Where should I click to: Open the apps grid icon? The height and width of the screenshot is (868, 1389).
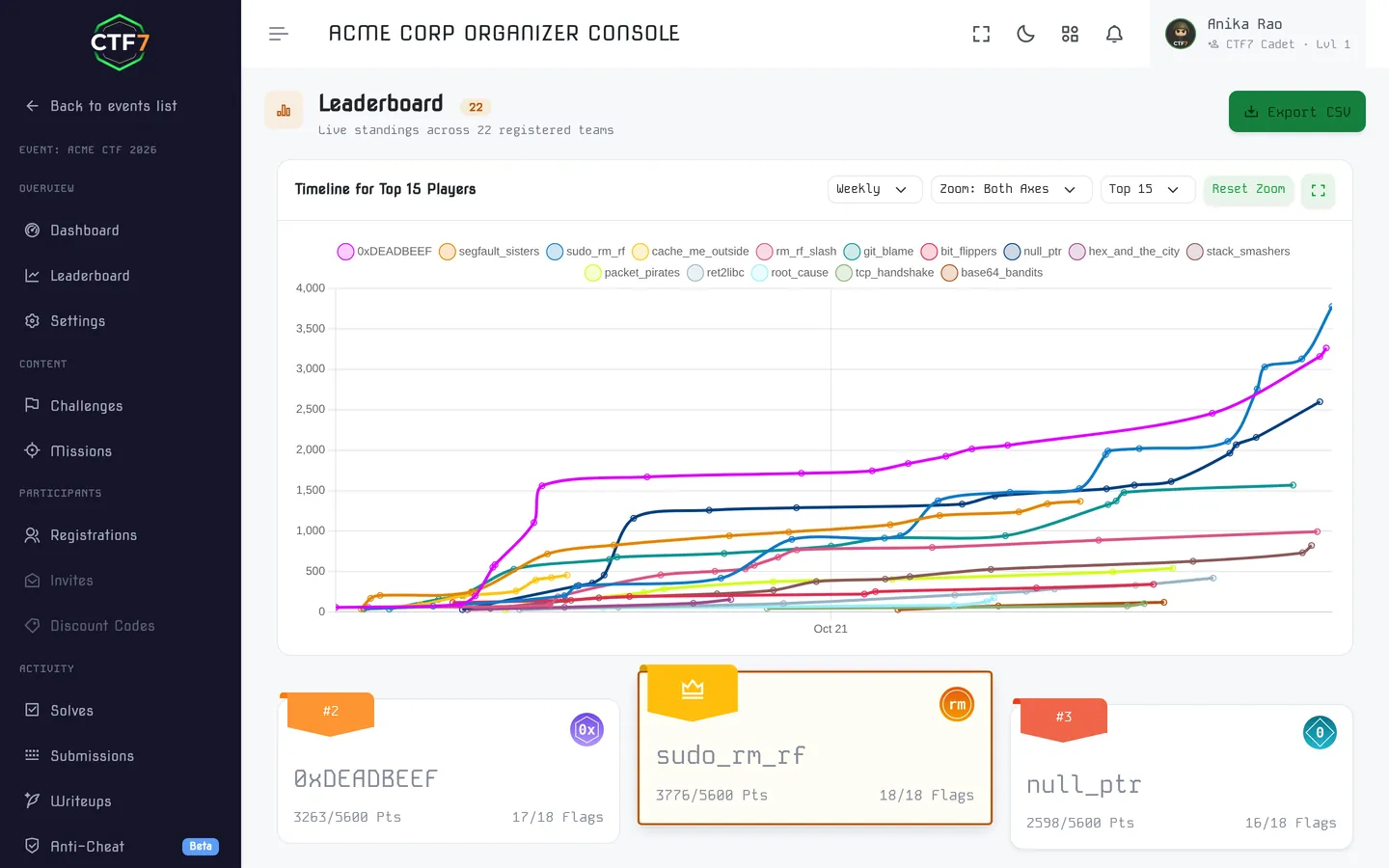pos(1070,34)
